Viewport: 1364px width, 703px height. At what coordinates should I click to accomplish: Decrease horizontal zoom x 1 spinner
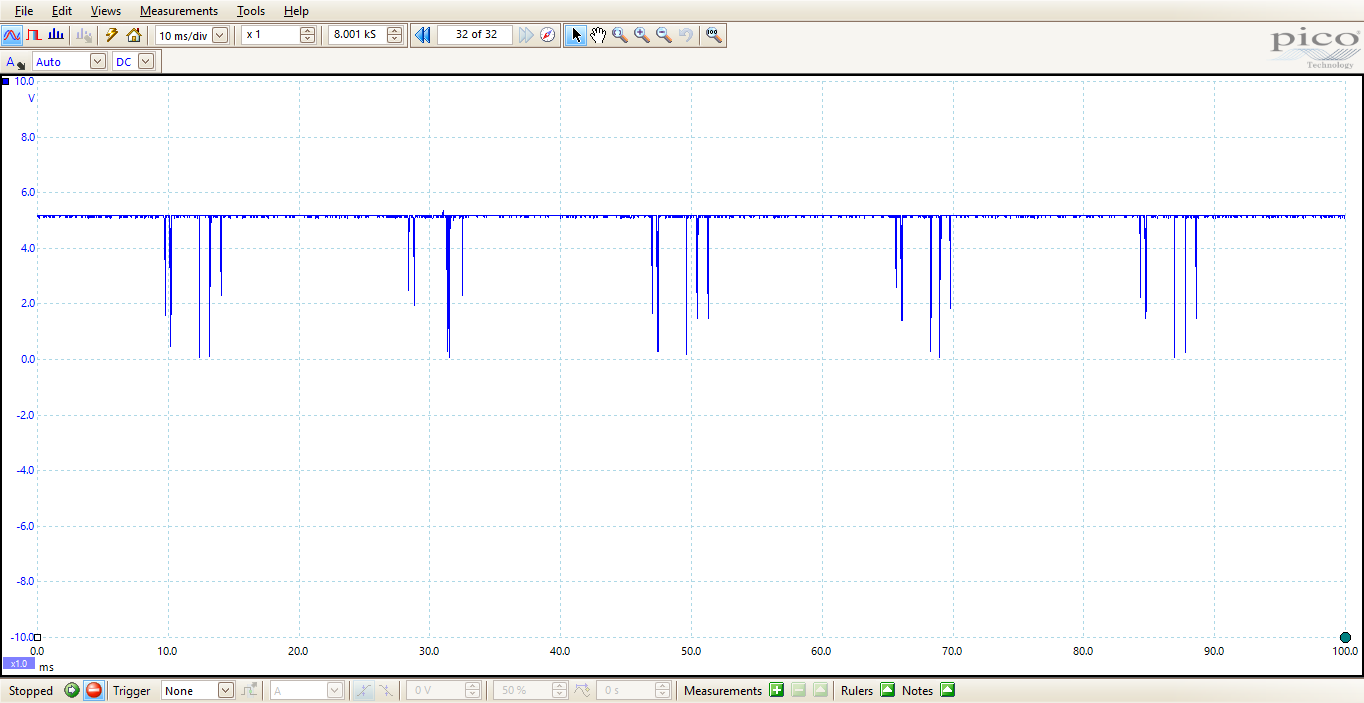coord(307,40)
